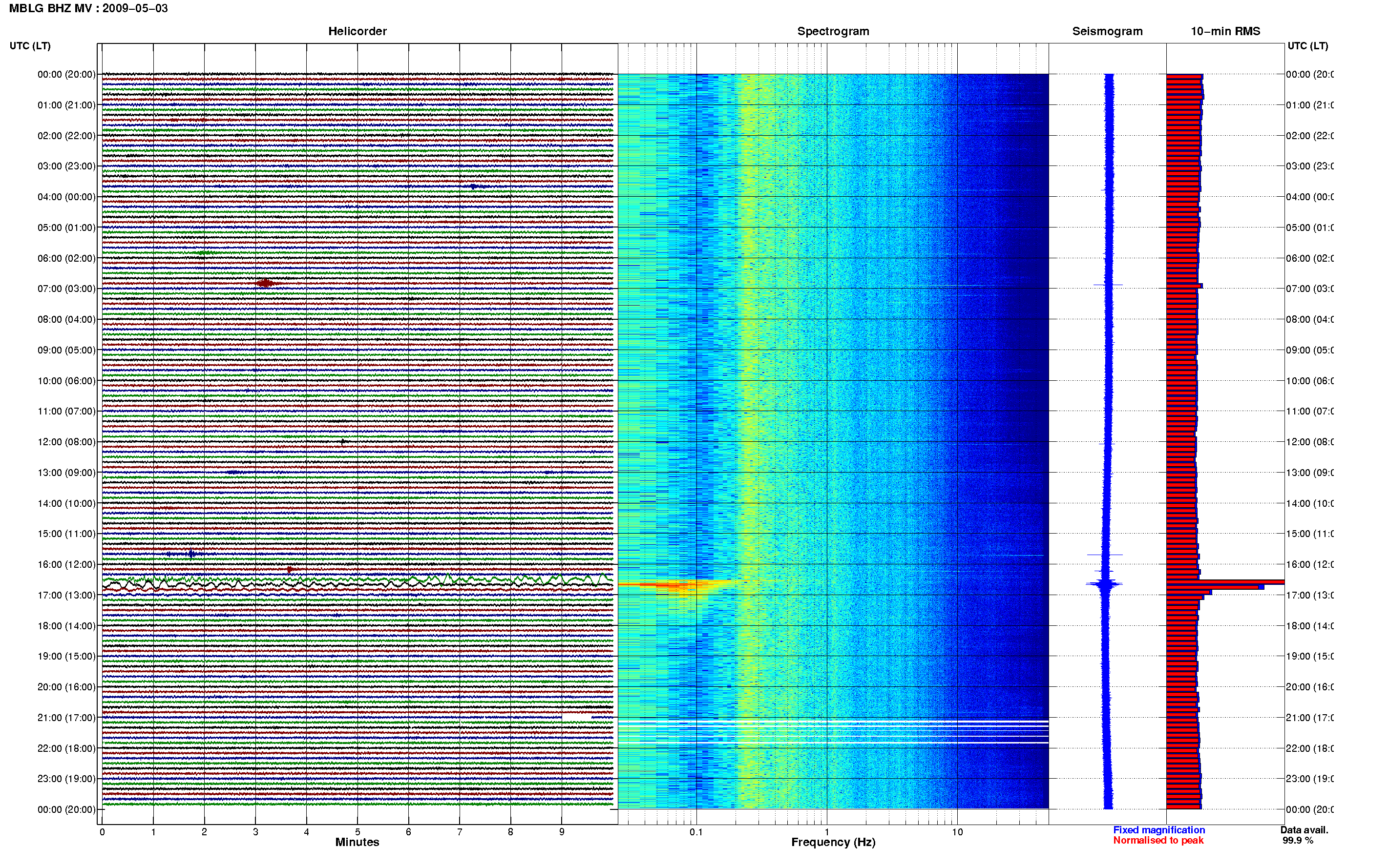Image resolution: width=1389 pixels, height=868 pixels.
Task: Click left time label '07:00 (03:00)'
Action: (x=66, y=289)
